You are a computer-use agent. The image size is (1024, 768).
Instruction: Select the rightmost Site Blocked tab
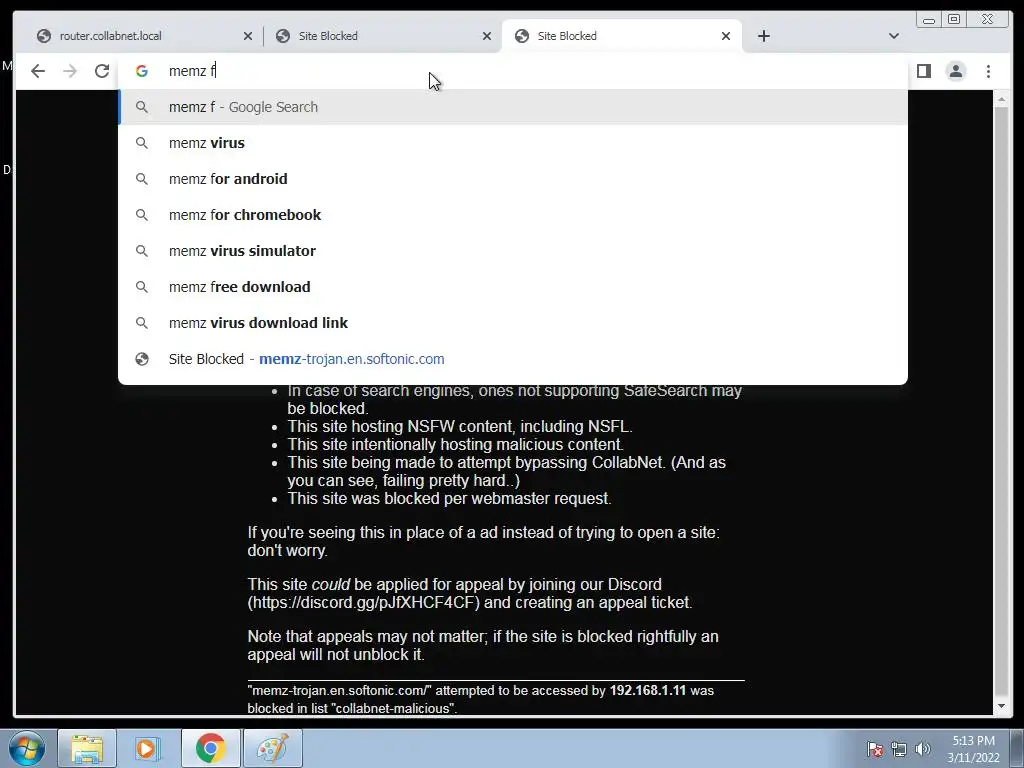coord(620,36)
